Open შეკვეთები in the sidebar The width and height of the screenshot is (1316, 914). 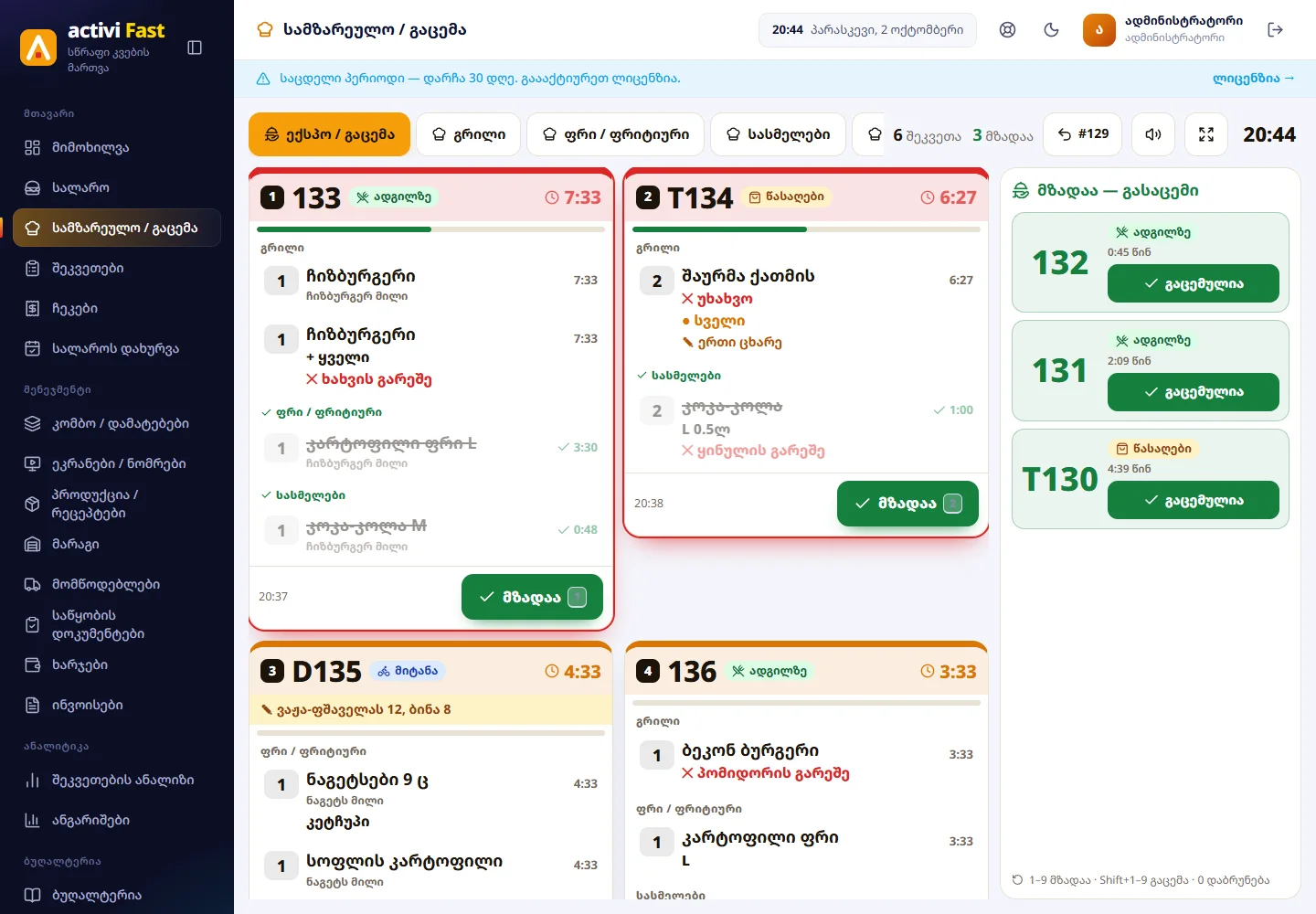[x=117, y=269]
